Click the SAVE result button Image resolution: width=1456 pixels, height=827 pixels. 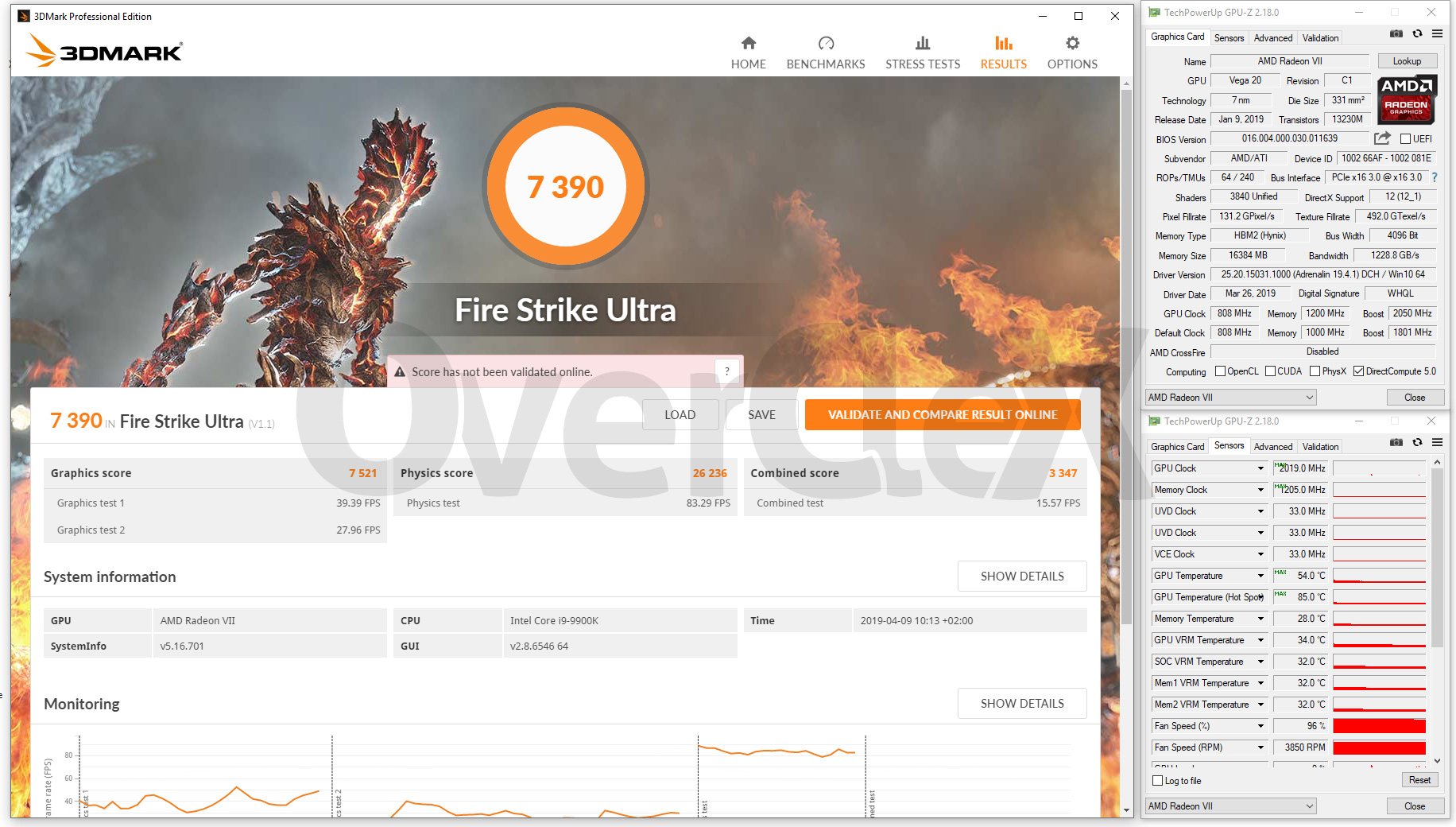click(x=761, y=414)
